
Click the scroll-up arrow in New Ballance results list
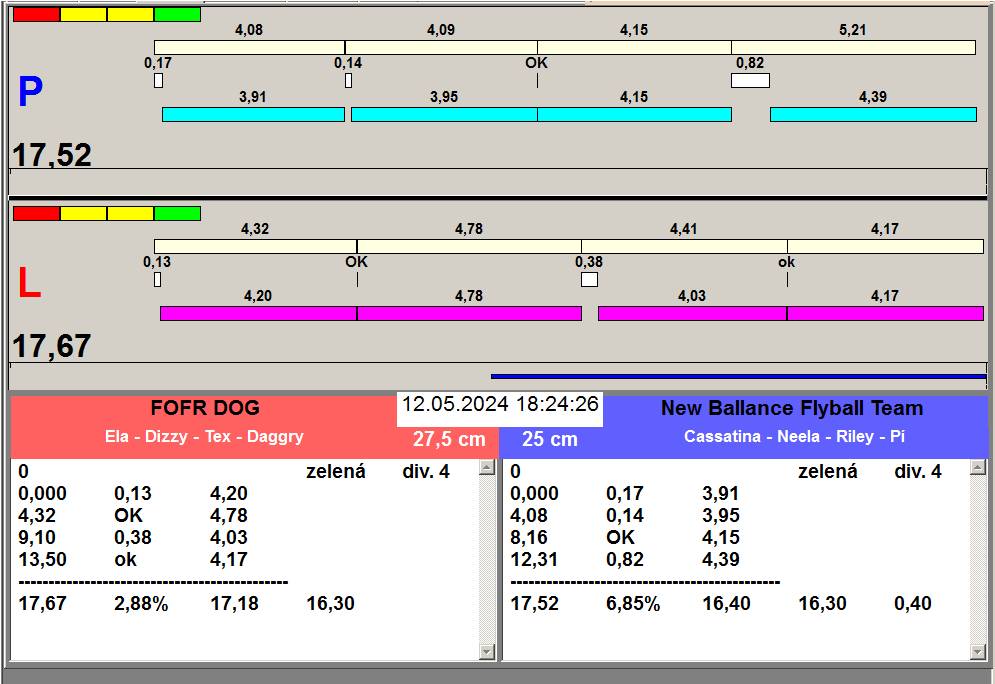pyautogui.click(x=978, y=468)
